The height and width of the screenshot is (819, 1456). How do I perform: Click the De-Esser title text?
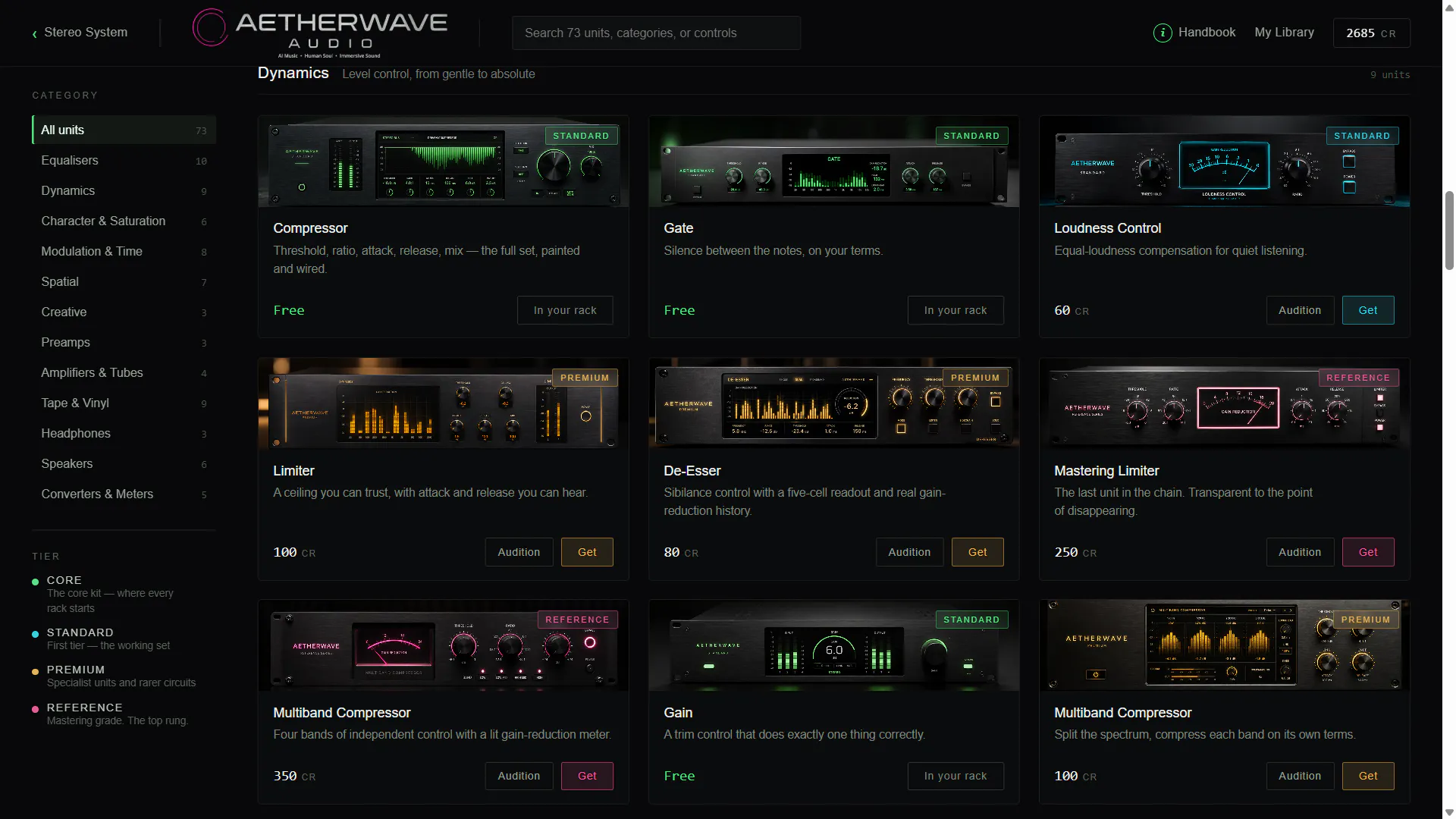692,471
